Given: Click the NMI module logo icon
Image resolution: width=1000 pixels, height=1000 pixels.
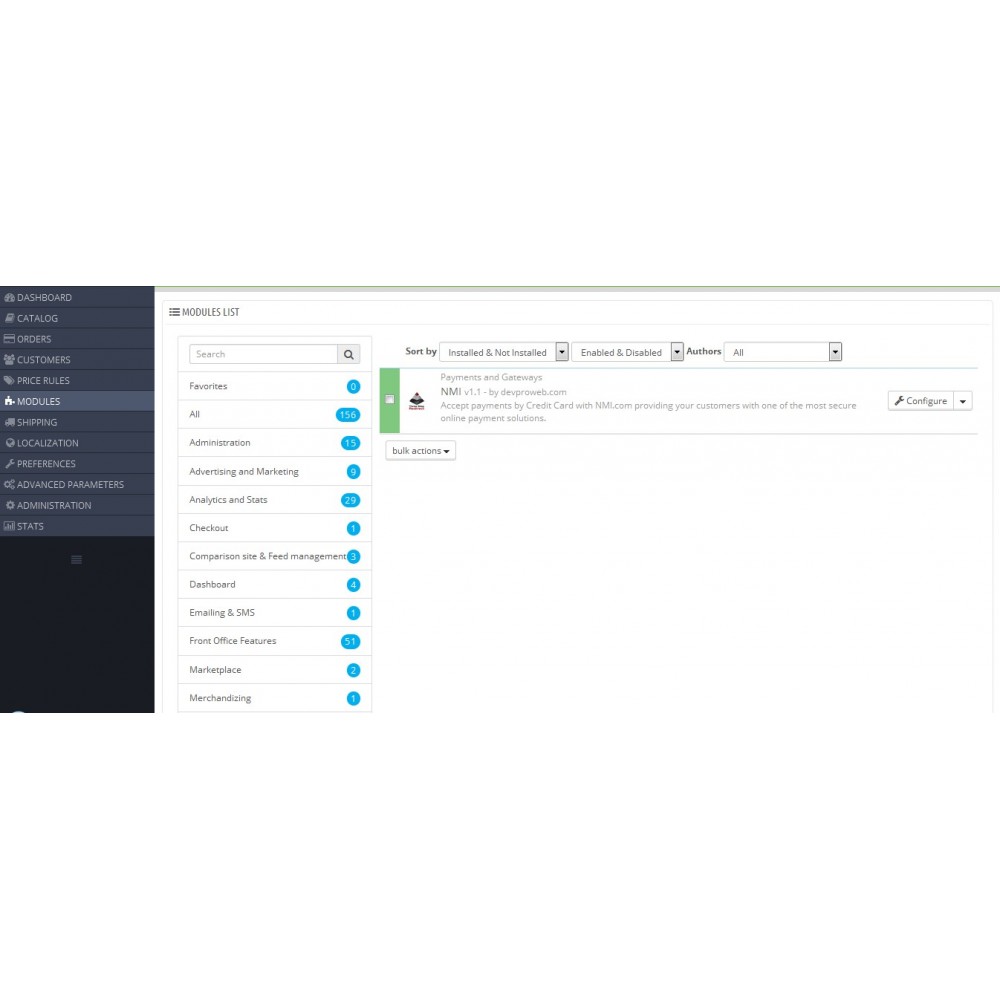Looking at the screenshot, I should point(416,401).
